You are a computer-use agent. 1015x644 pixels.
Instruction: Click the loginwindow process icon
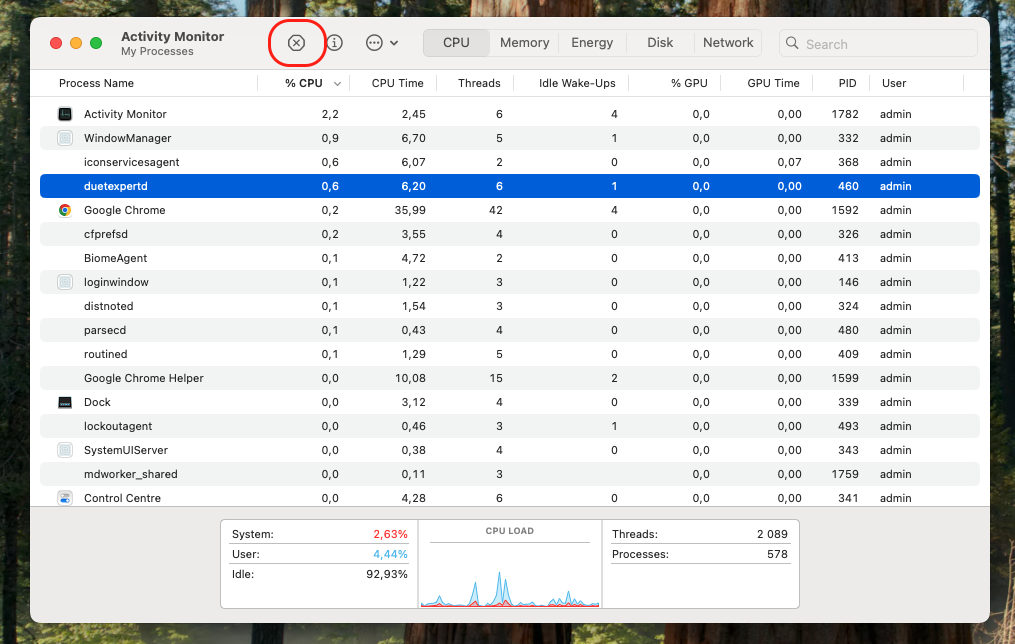point(65,282)
